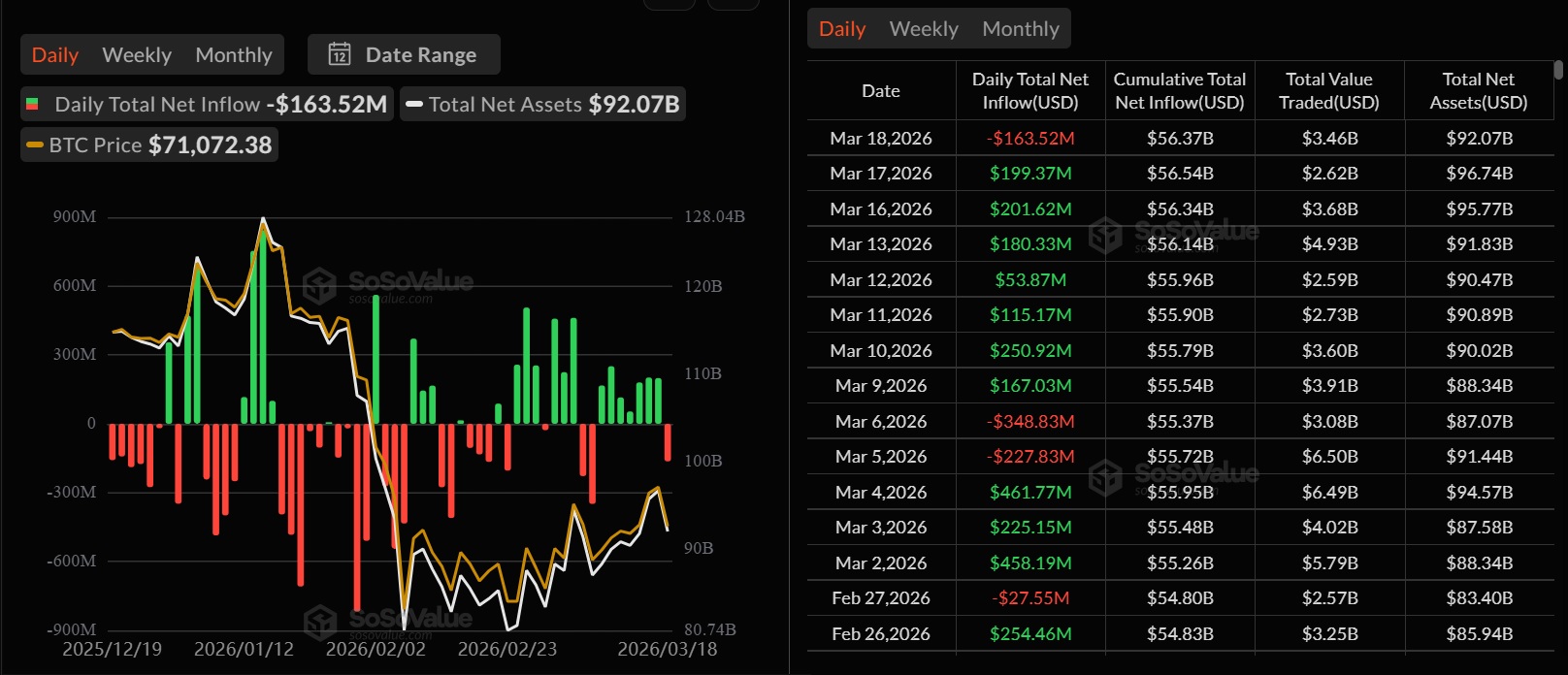Toggle Daily Total Net Inflow legend

(x=207, y=104)
